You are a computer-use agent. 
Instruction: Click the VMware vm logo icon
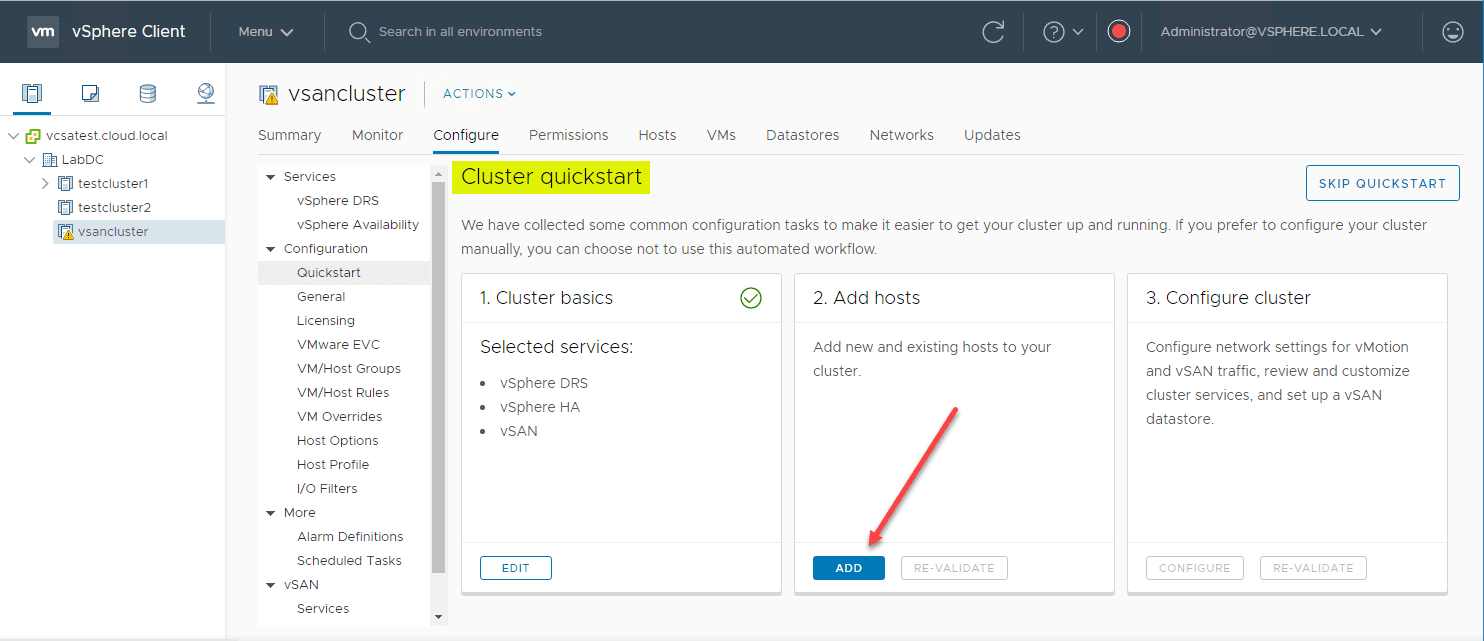pyautogui.click(x=43, y=31)
